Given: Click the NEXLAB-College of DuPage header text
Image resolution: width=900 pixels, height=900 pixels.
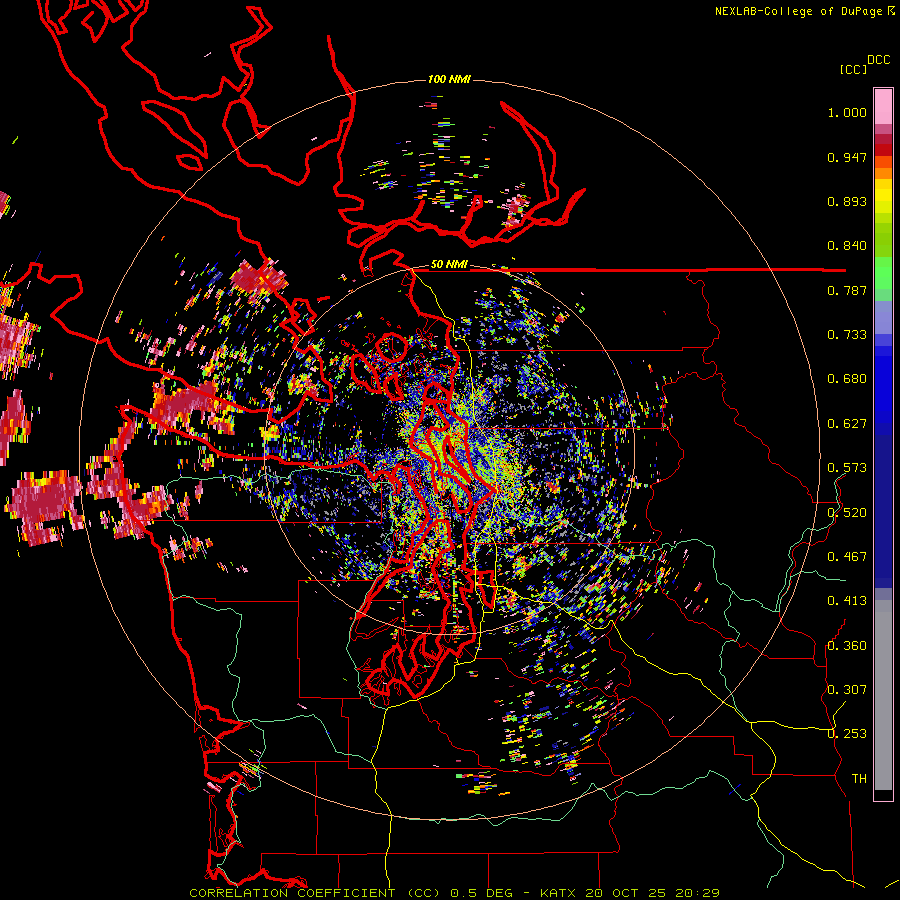Looking at the screenshot, I should click(805, 11).
